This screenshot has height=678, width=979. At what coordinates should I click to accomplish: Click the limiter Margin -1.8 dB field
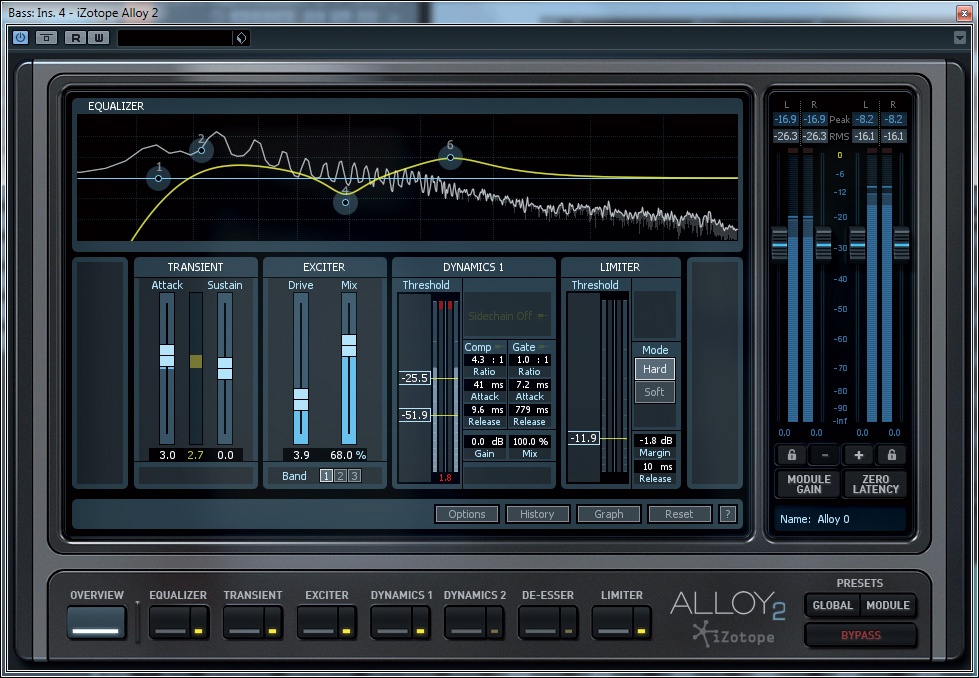655,440
